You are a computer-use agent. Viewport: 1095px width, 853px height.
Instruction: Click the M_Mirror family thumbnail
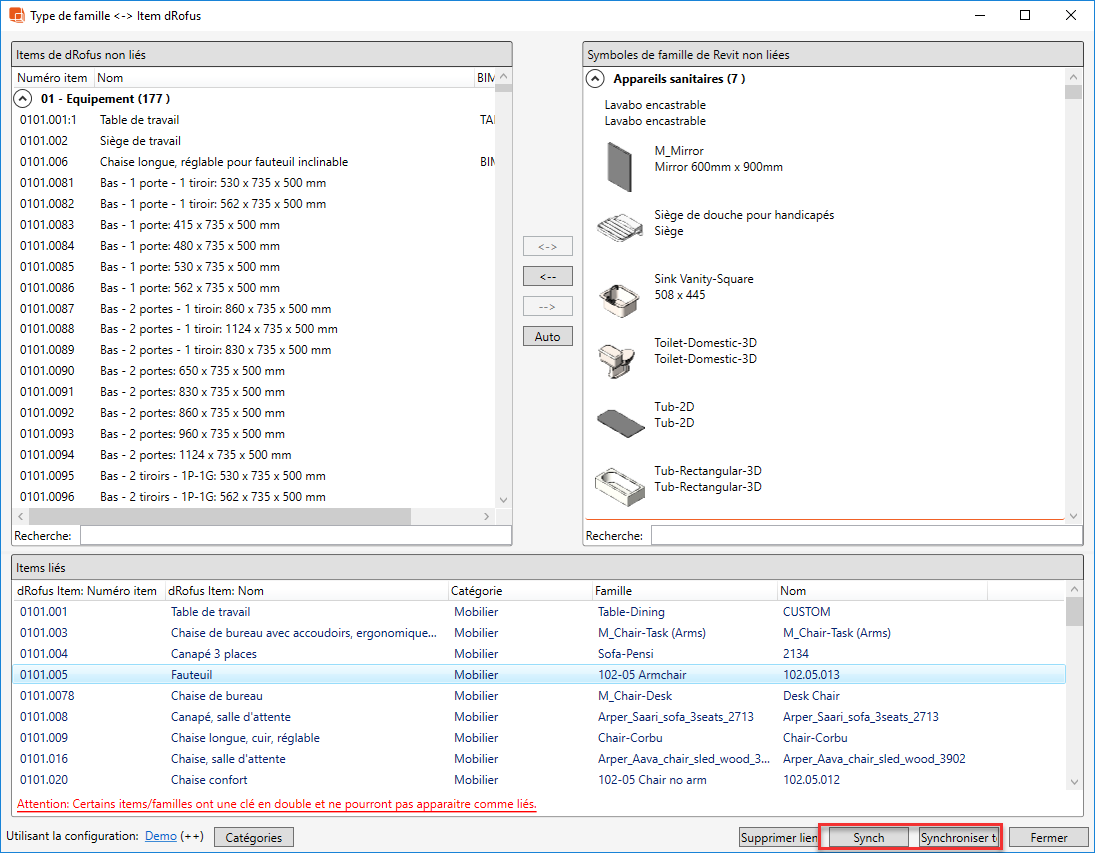click(621, 166)
